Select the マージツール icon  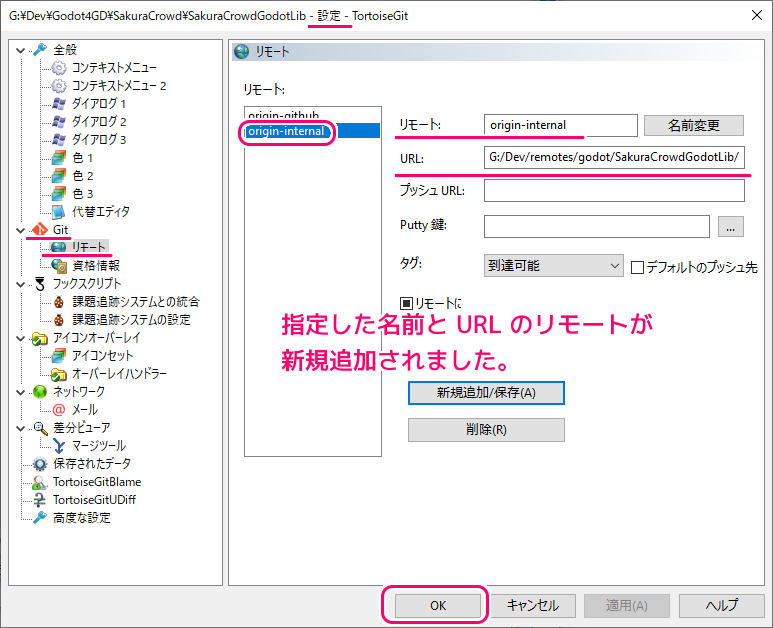[59, 445]
